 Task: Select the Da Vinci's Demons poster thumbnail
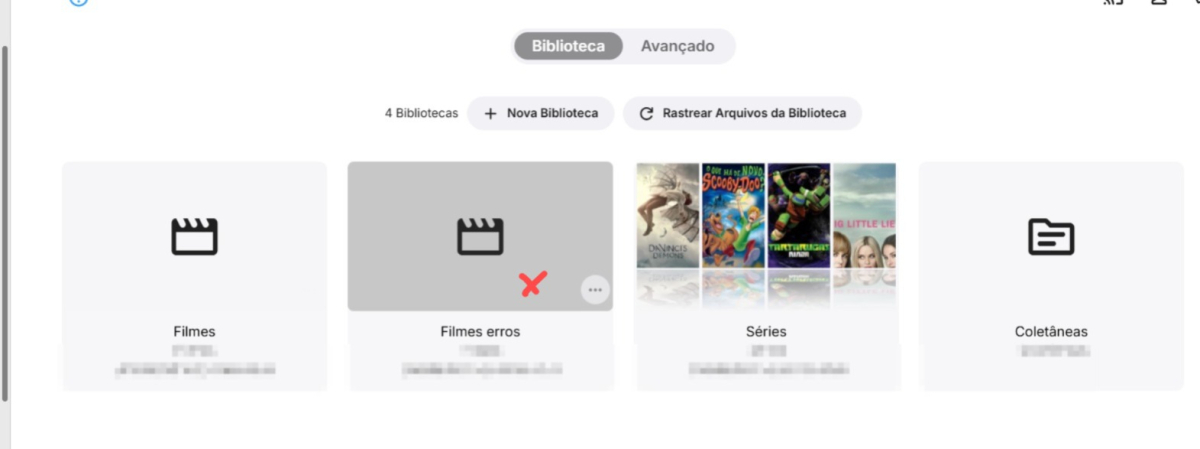point(668,216)
